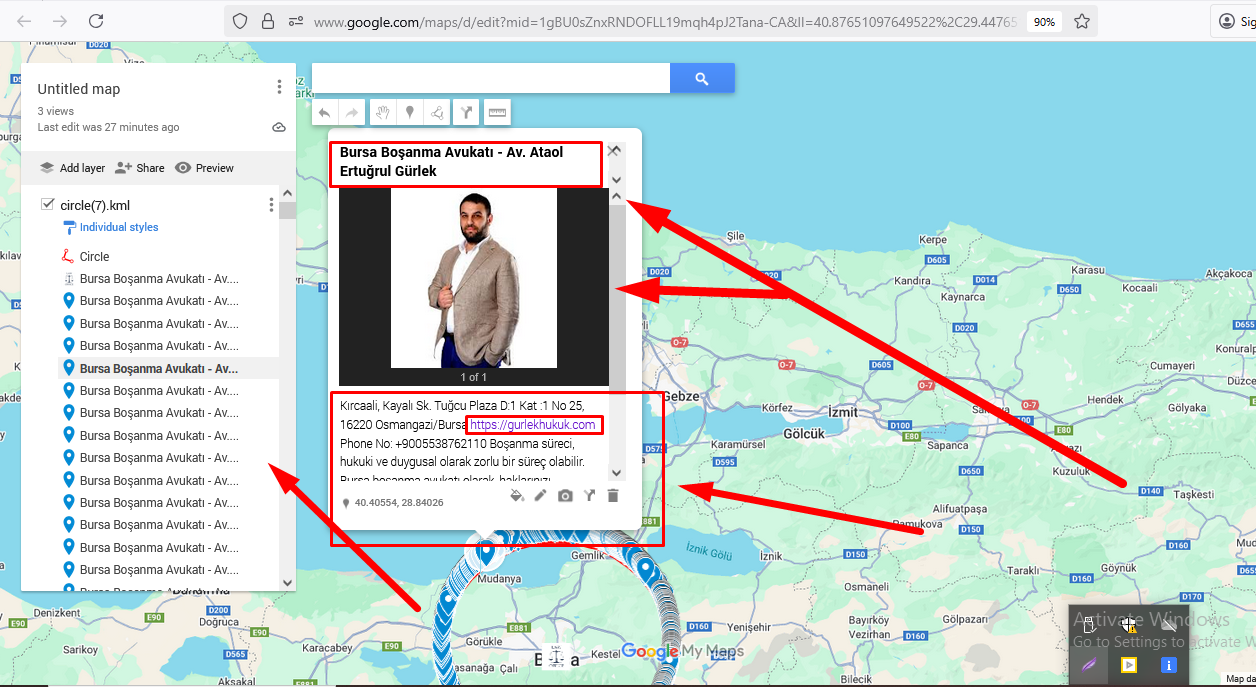Click the 90% zoom level badge
Viewport: 1256px width, 687px height.
coord(1044,21)
